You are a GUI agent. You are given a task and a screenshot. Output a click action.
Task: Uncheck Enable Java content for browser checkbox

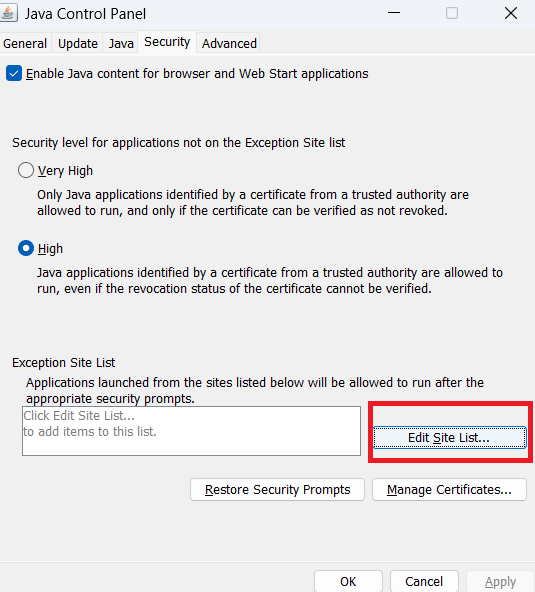(14, 73)
